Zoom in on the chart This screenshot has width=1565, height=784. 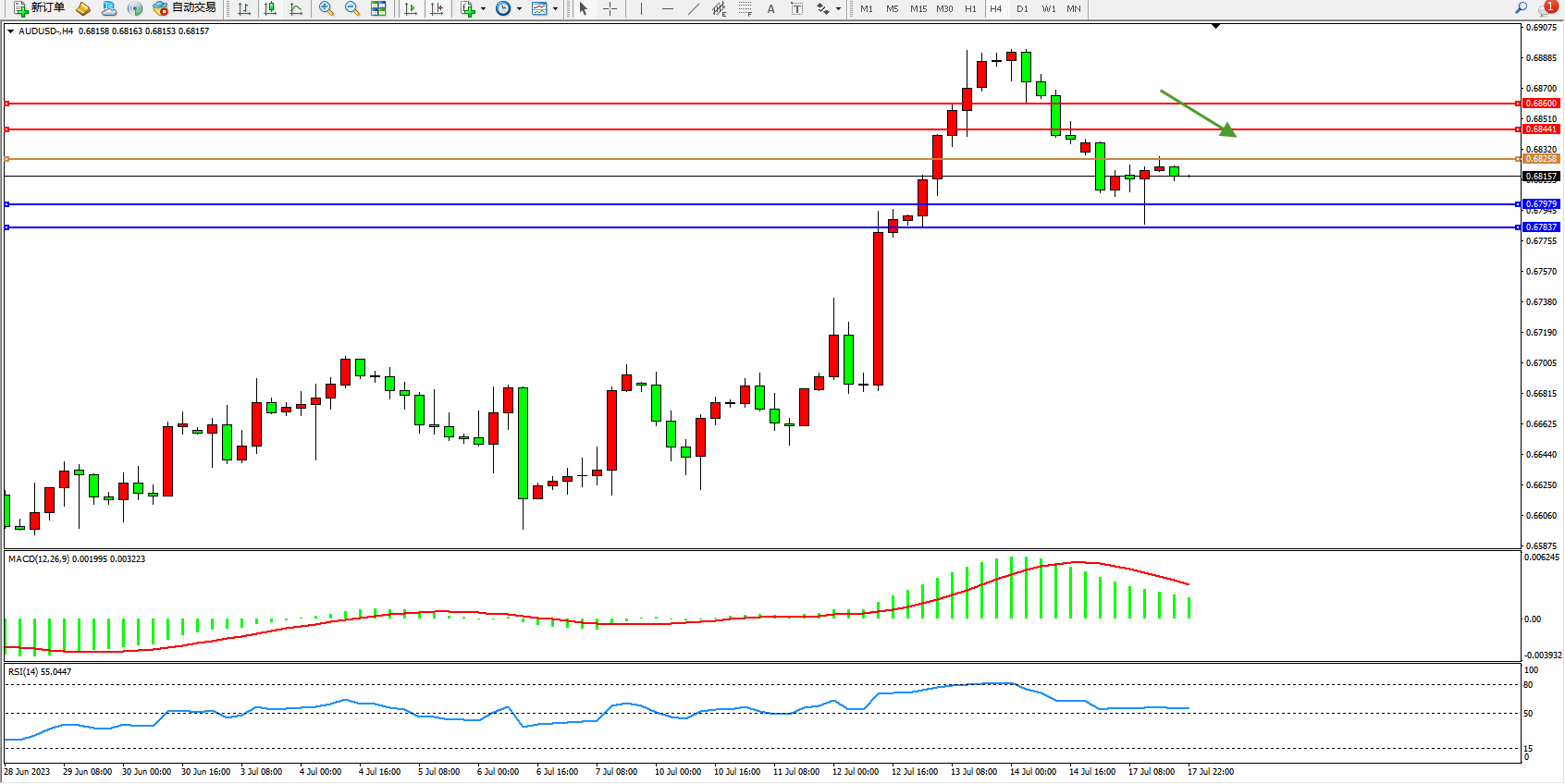pyautogui.click(x=327, y=8)
